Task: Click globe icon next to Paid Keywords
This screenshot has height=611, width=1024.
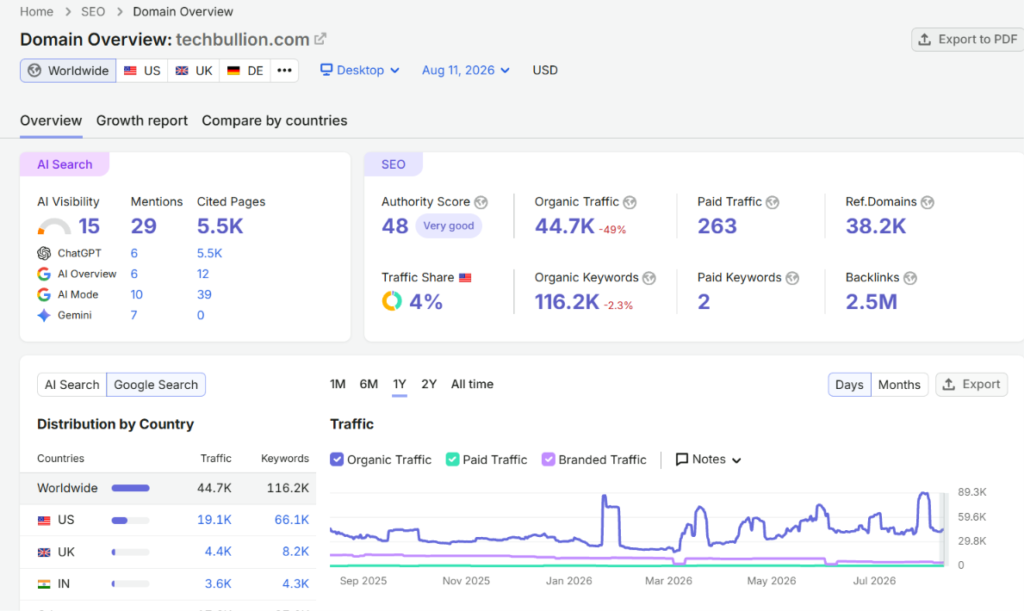Action: (792, 278)
